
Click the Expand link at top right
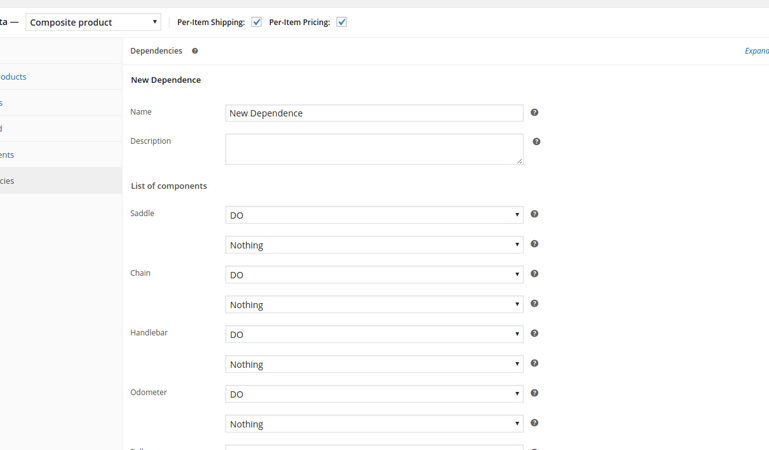tap(756, 51)
